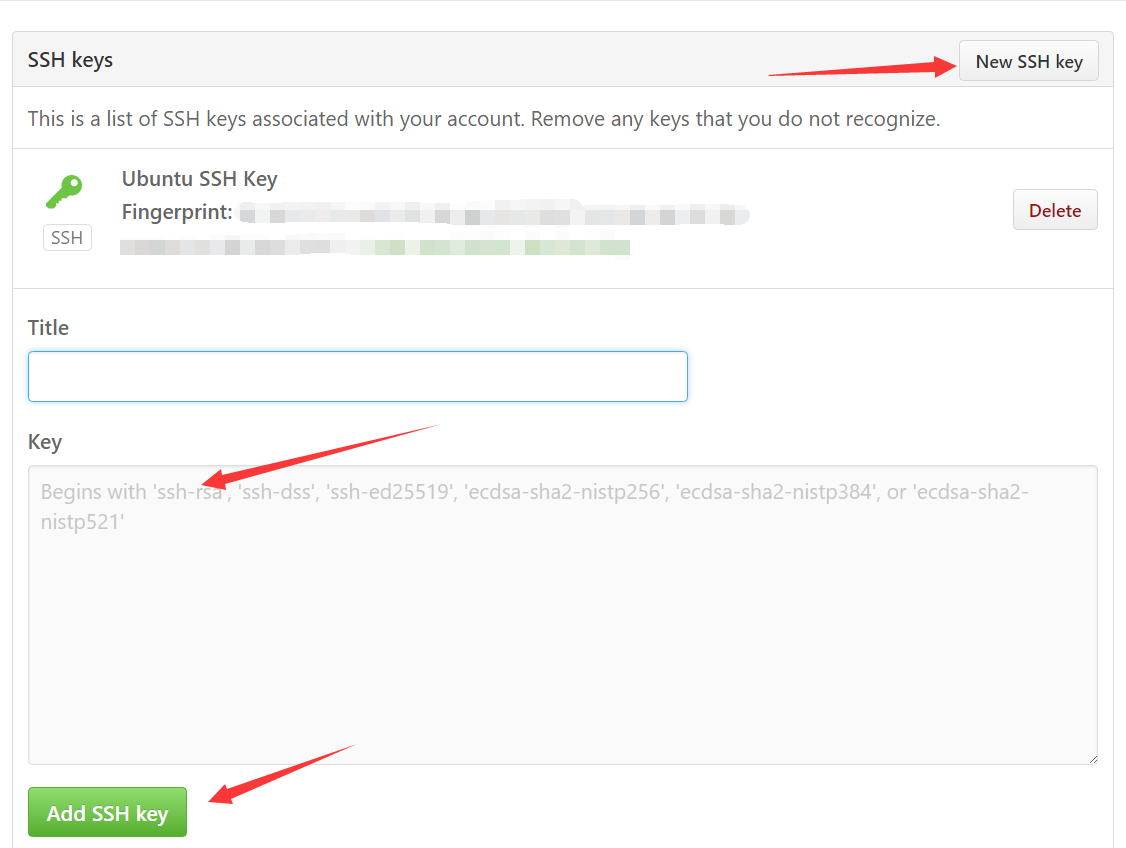Viewport: 1126px width, 848px height.
Task: Focus the Key text area
Action: (562, 615)
